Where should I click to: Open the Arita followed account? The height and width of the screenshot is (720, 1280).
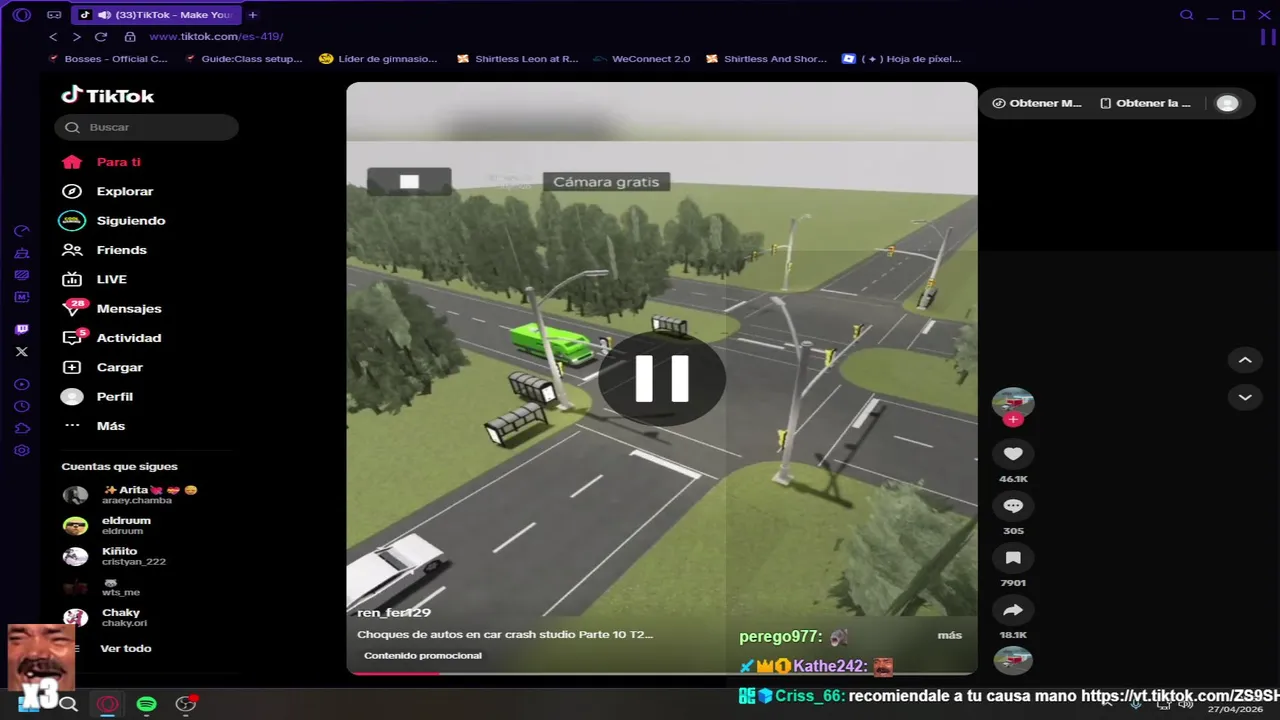pyautogui.click(x=130, y=495)
